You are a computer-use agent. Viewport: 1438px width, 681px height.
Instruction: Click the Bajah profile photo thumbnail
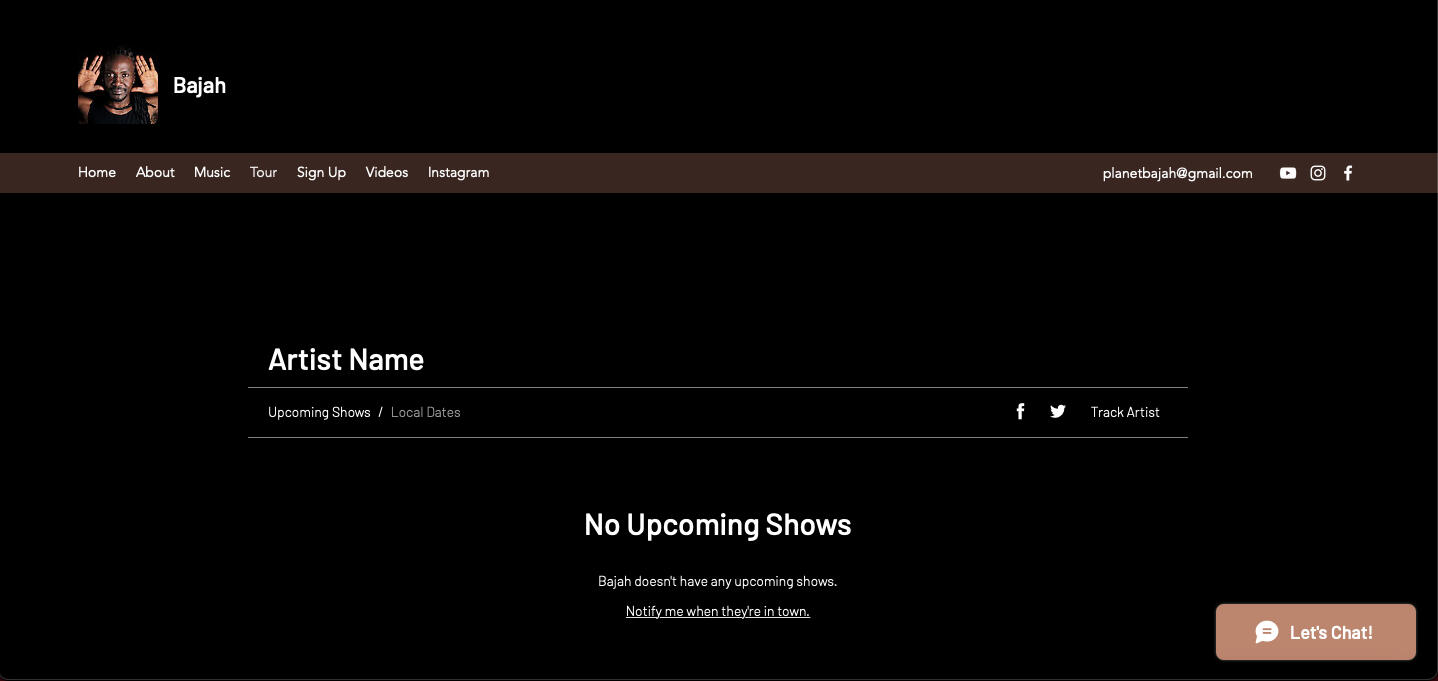[x=118, y=86]
